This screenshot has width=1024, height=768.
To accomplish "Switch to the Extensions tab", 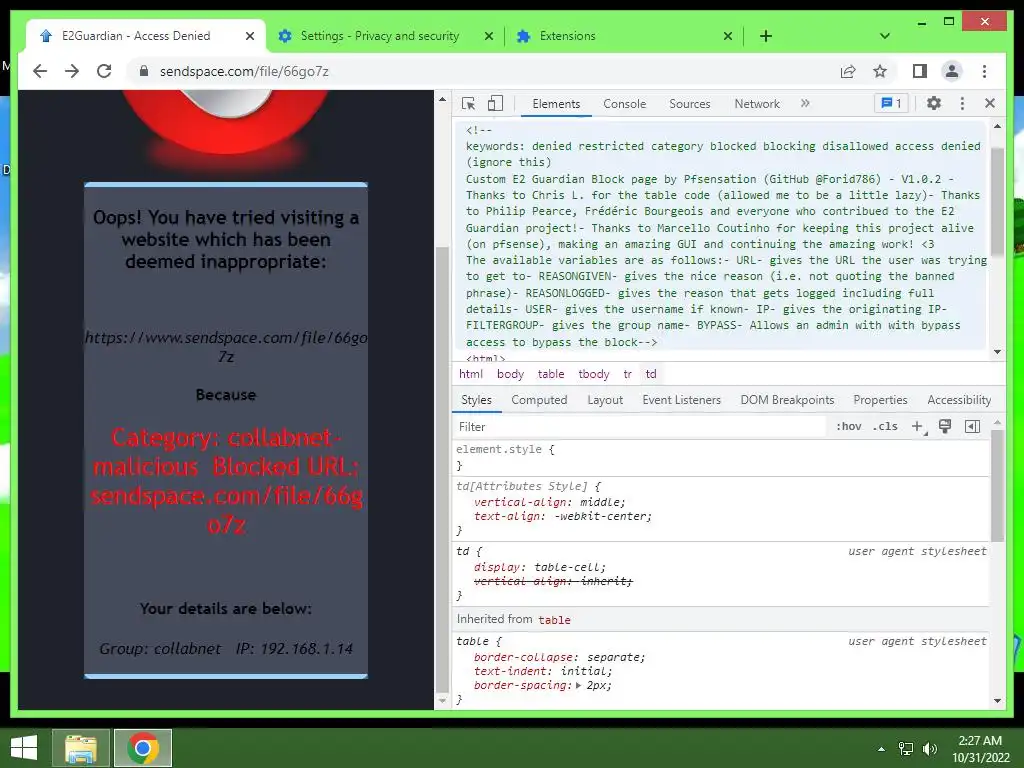I will coord(567,36).
